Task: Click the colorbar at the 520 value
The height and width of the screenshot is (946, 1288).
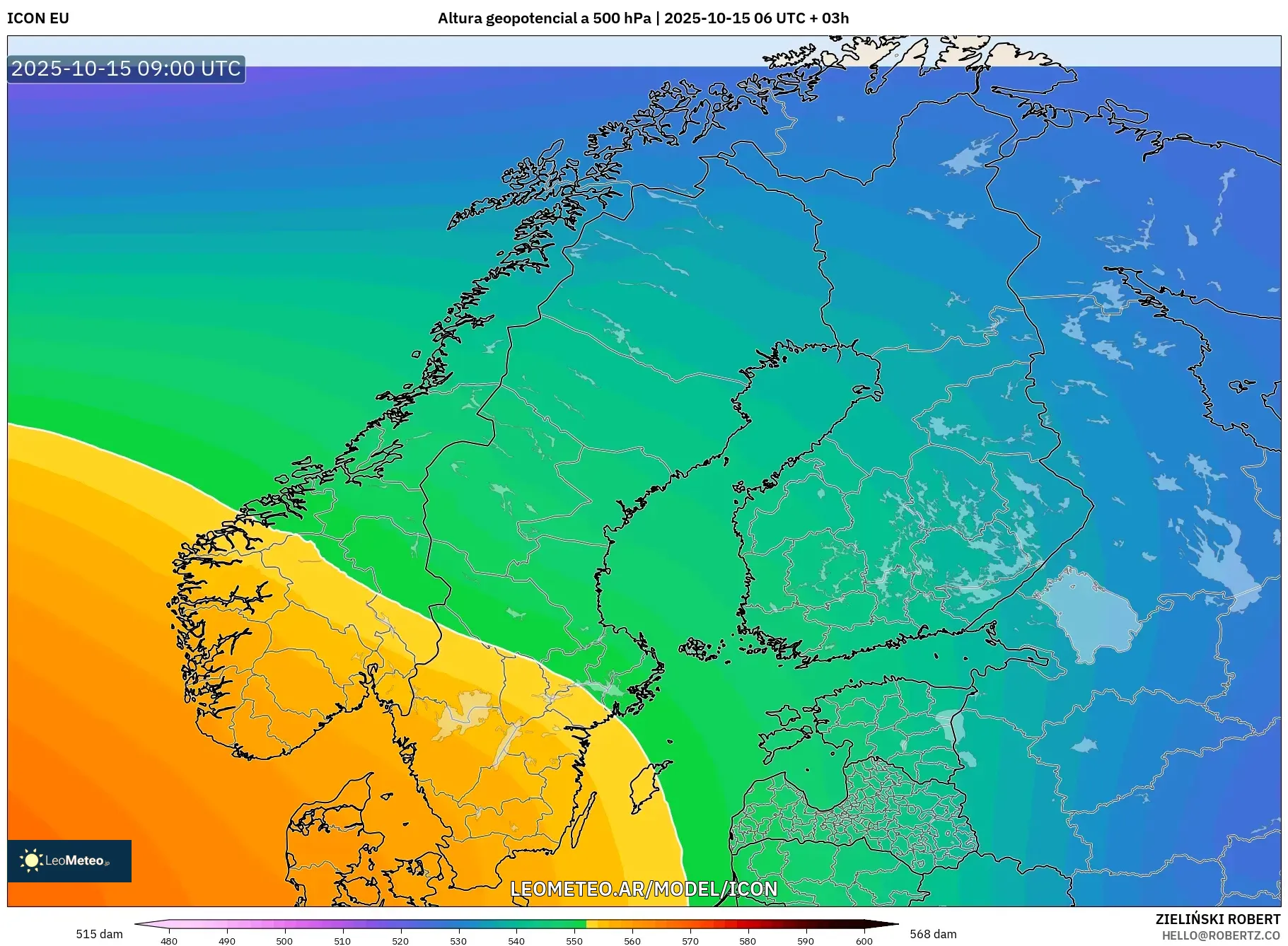Action: (400, 923)
